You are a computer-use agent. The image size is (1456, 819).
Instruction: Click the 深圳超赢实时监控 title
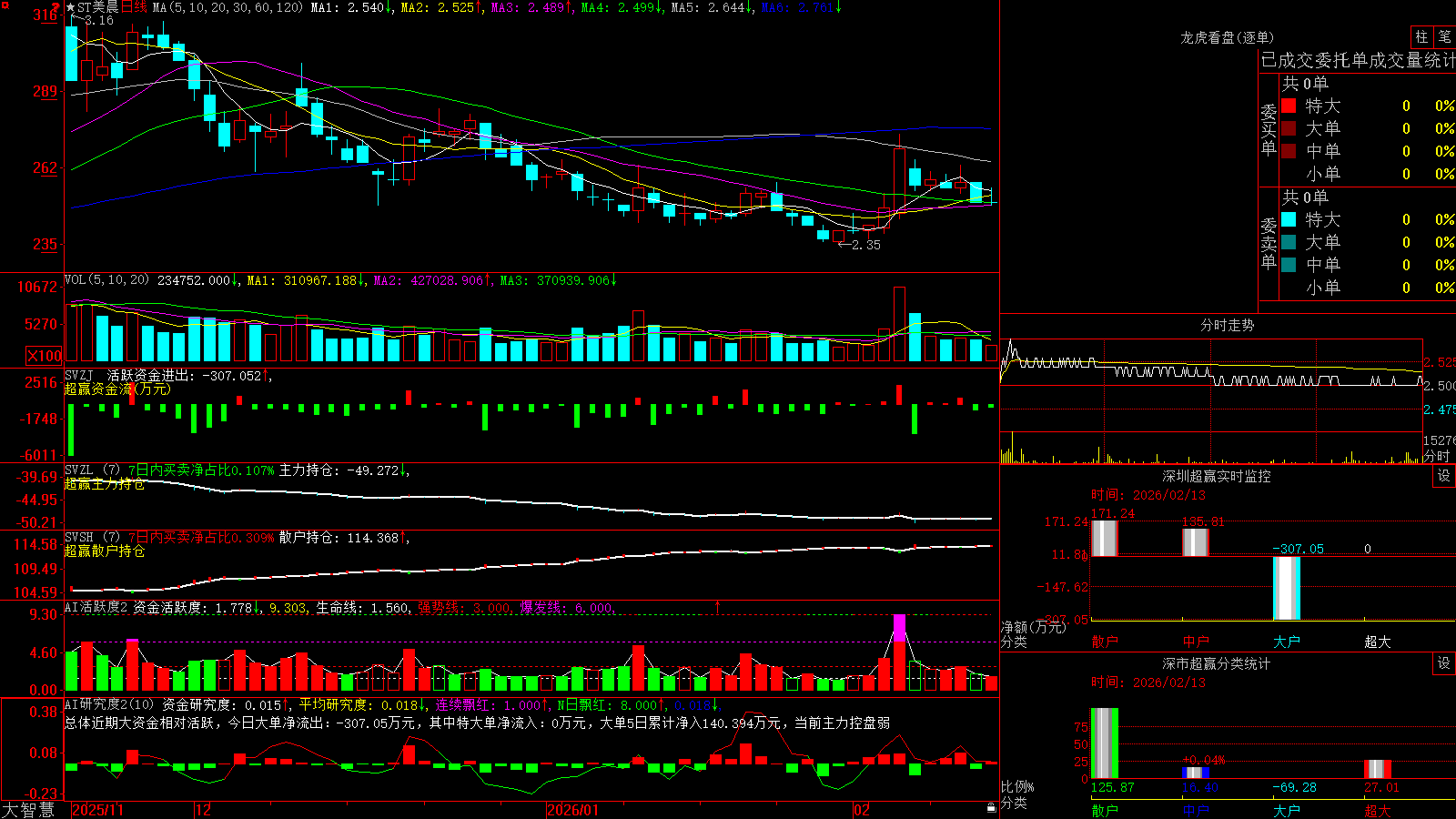pos(1216,476)
